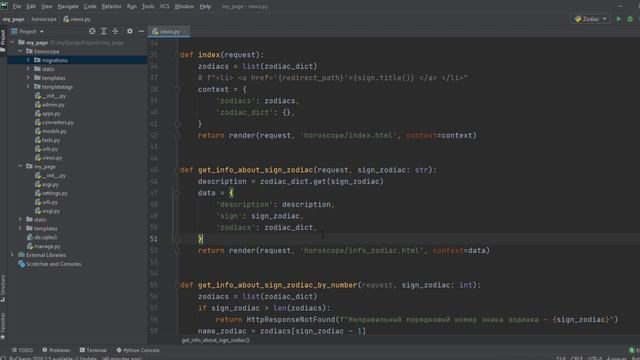Open the Zodiac run configuration dropdown
Viewport: 640px width, 360px height.
591,19
